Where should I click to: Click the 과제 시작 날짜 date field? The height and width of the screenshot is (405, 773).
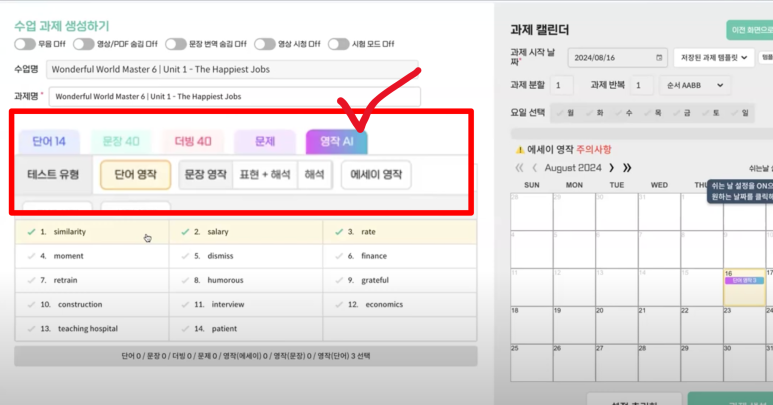point(618,58)
